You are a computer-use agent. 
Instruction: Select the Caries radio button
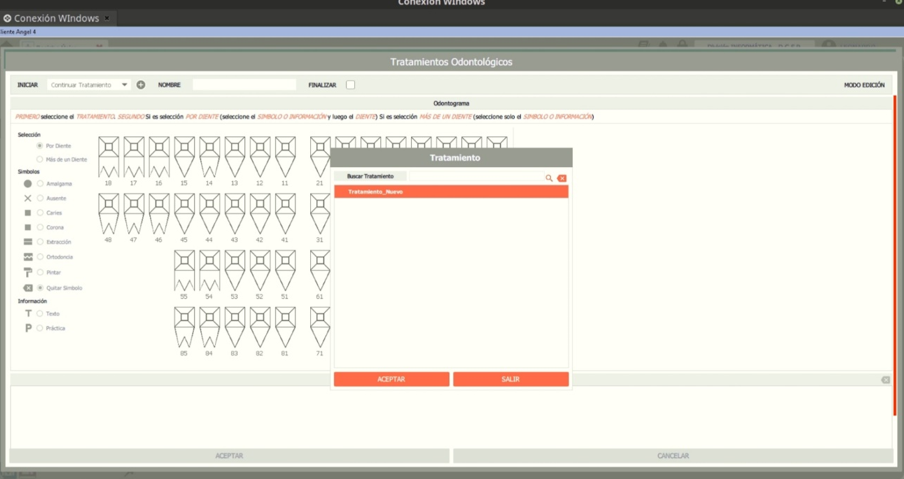40,213
